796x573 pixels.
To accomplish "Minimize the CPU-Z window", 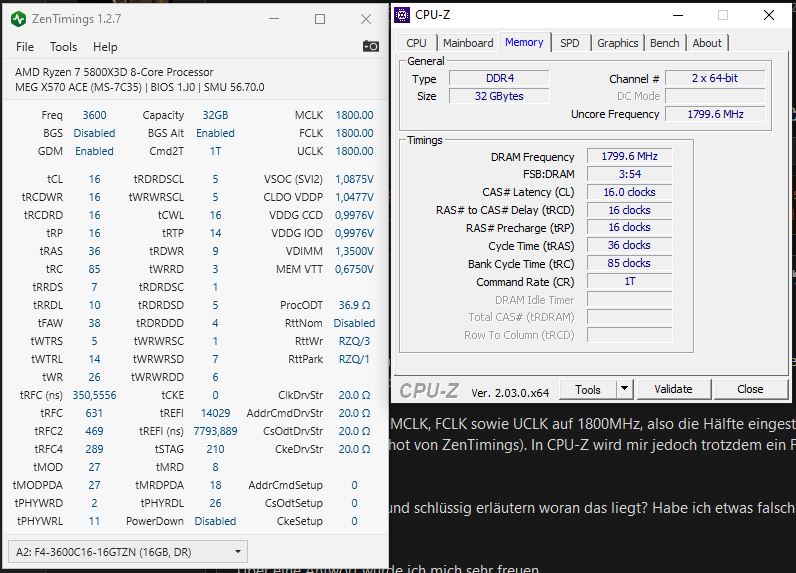I will click(678, 15).
